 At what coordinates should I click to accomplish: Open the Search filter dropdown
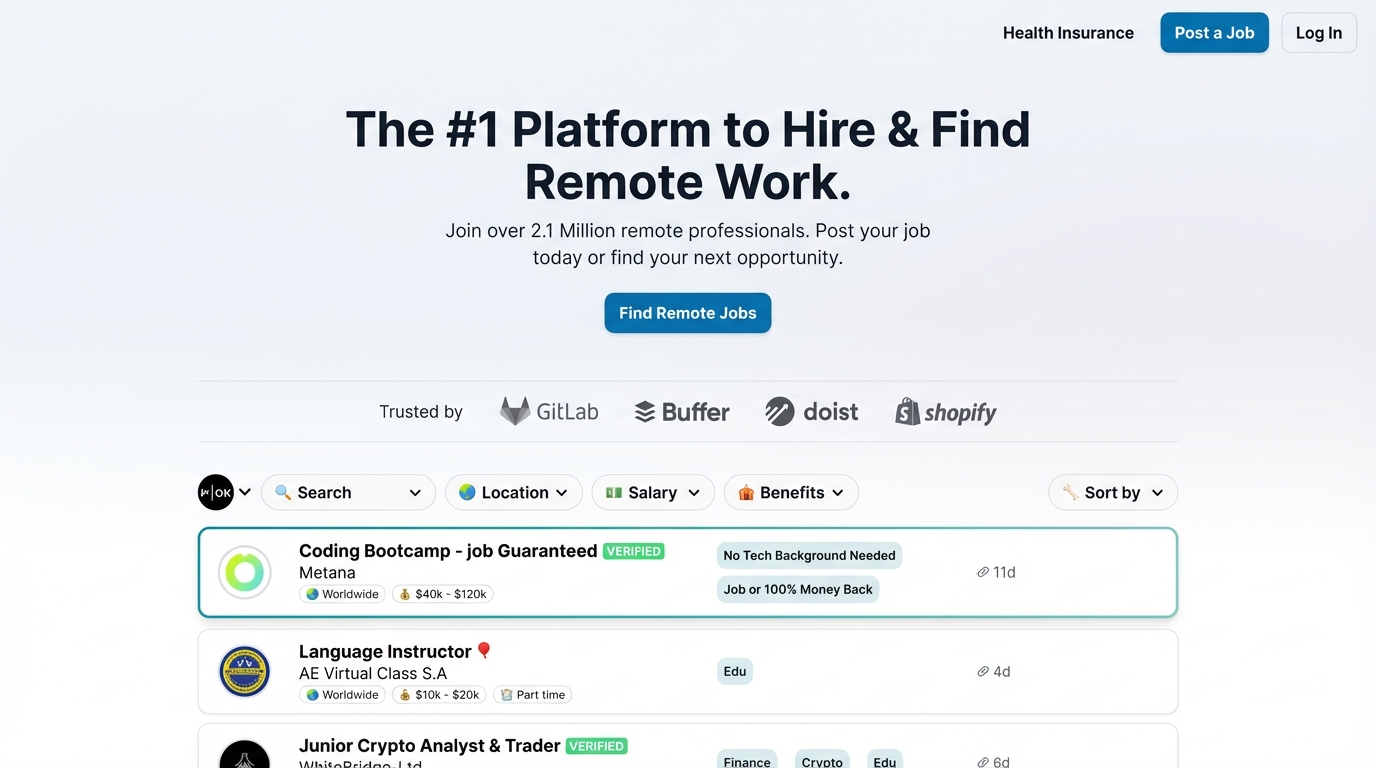coord(348,492)
